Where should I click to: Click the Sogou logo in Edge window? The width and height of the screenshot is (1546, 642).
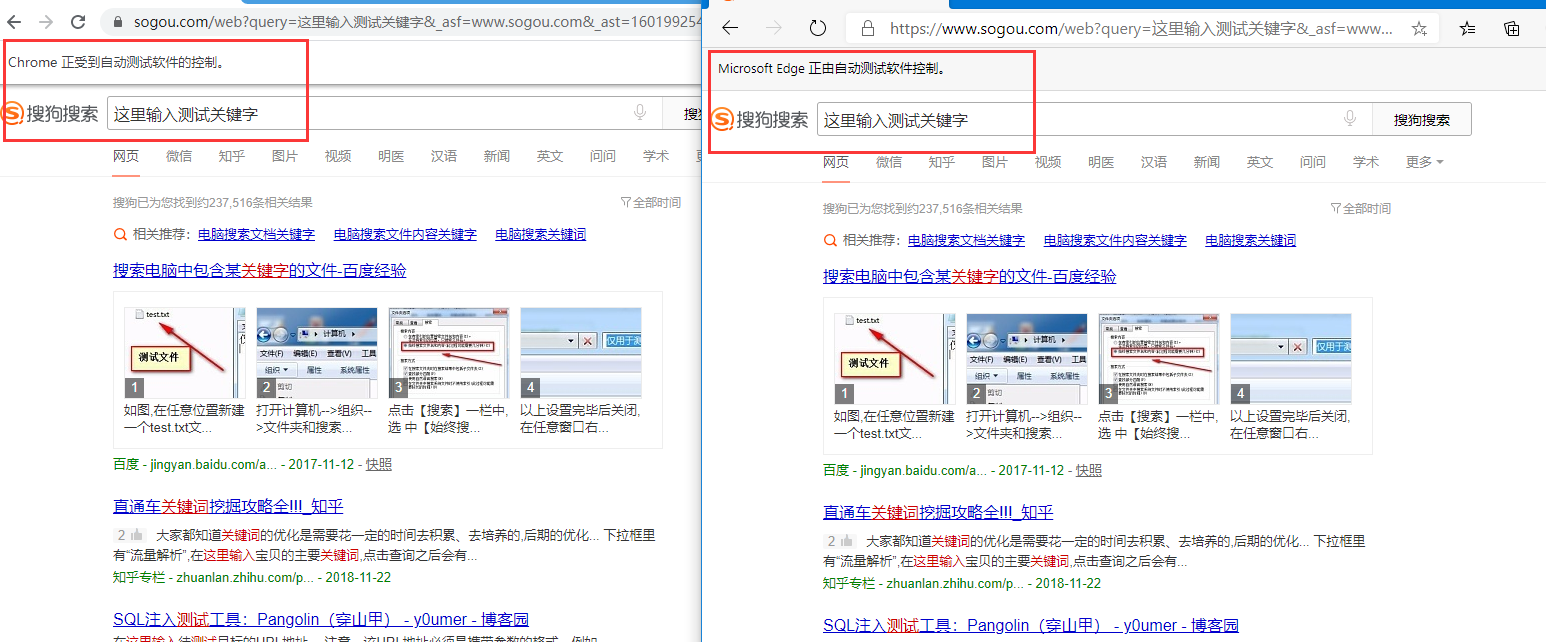coord(760,119)
